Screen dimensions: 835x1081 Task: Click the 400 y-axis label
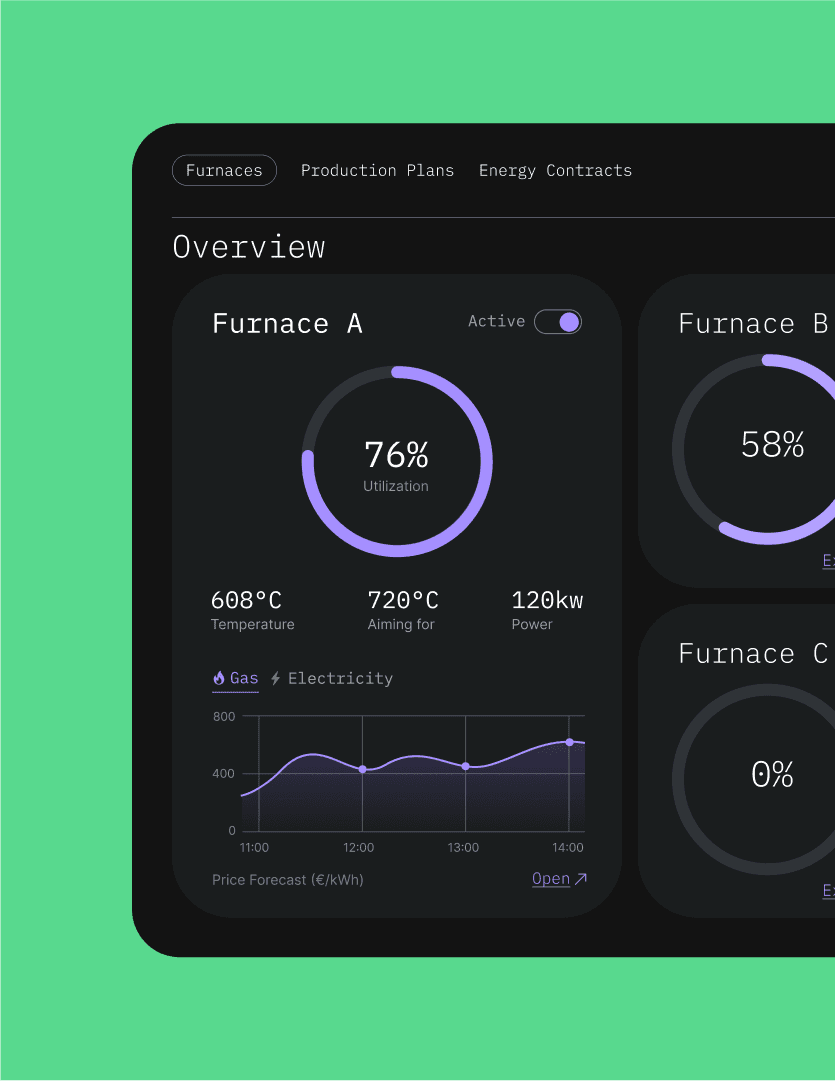pos(224,774)
